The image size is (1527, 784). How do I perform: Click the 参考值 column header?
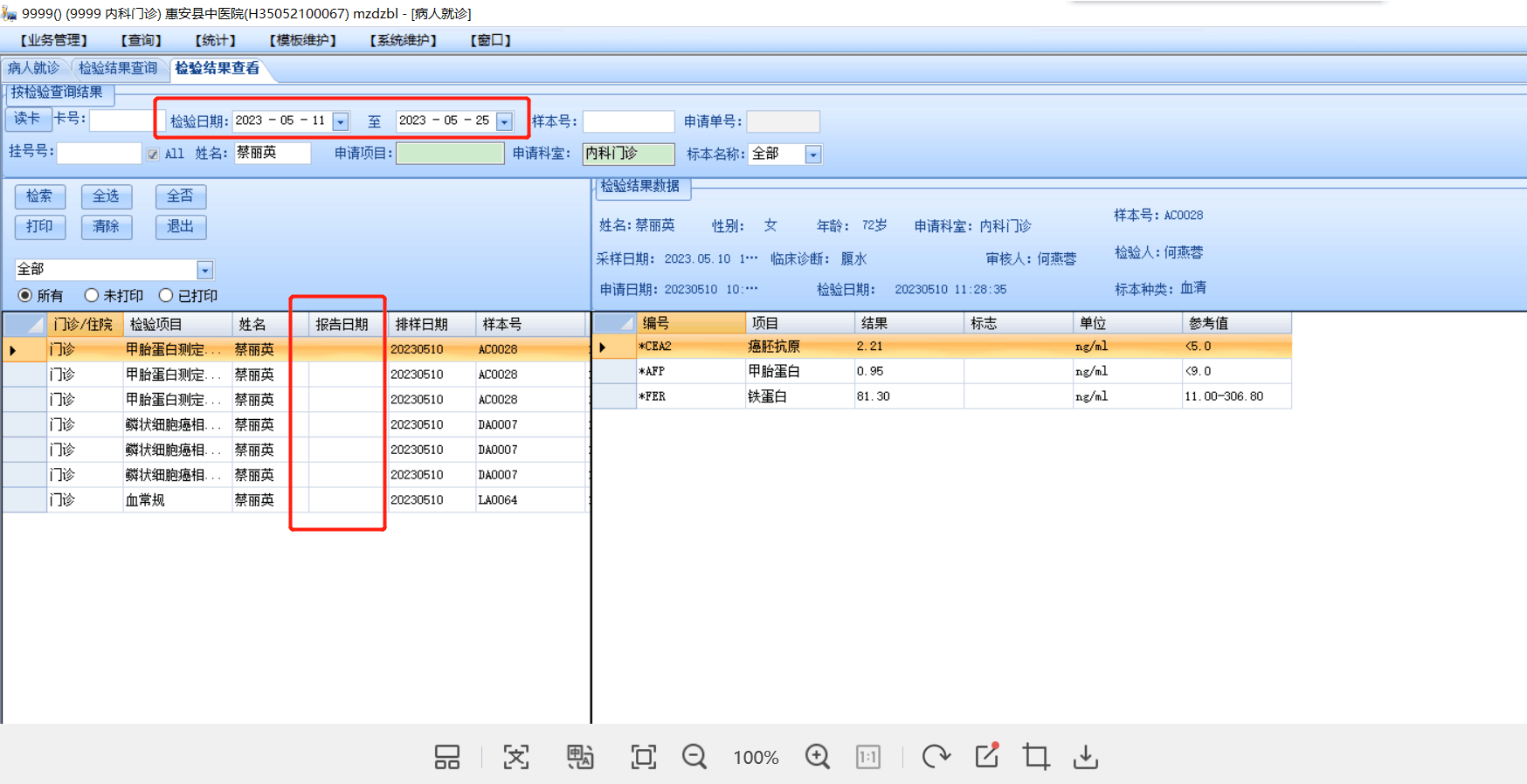click(x=1236, y=323)
